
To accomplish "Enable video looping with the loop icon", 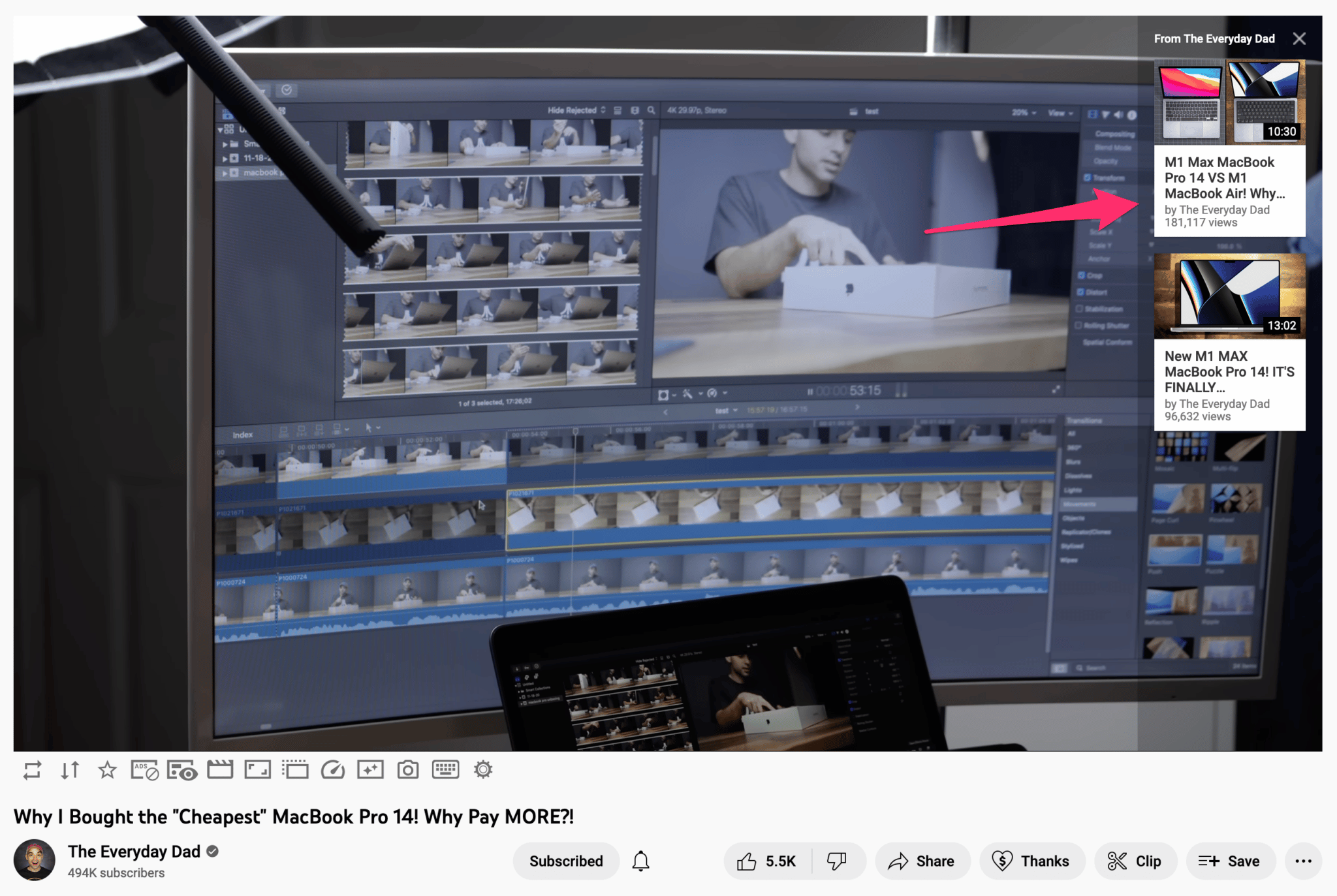I will [x=31, y=770].
